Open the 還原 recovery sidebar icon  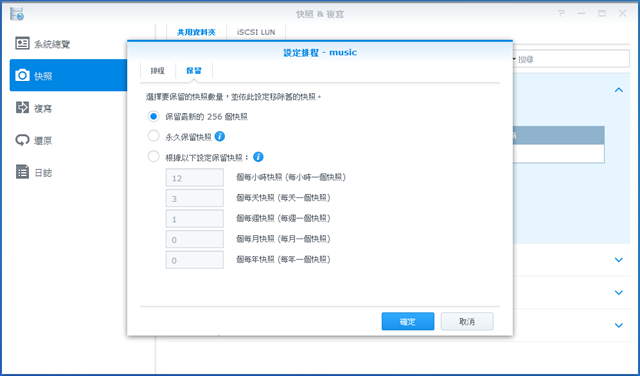coord(22,140)
